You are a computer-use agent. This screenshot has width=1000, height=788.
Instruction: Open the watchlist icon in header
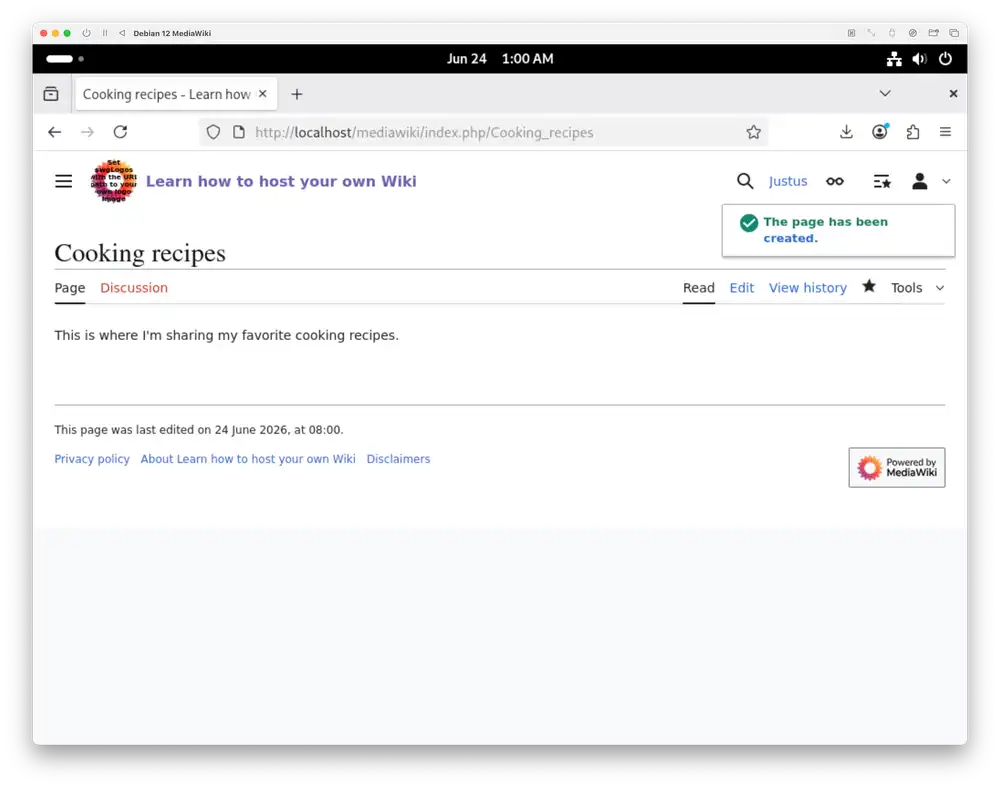[882, 182]
